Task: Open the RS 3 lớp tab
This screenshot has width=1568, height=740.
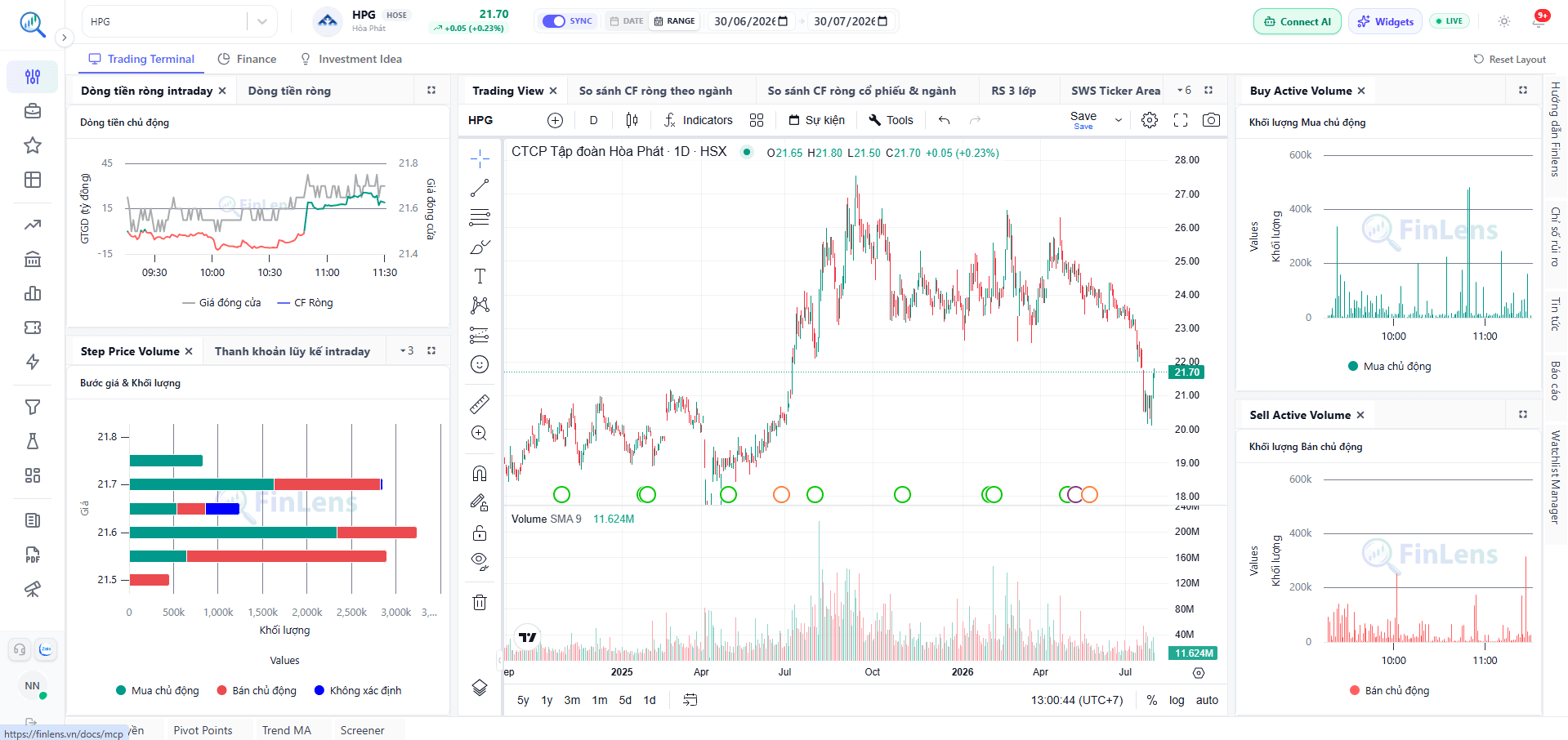Action: [1013, 91]
